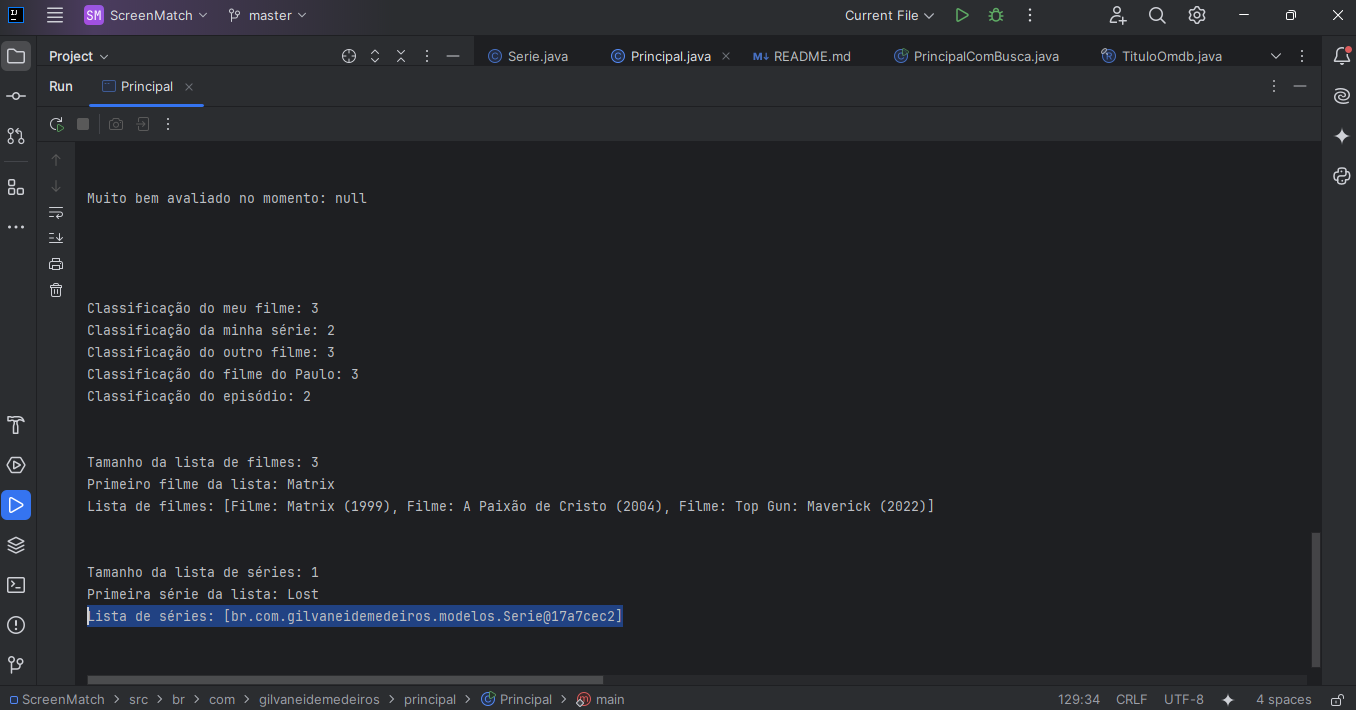Print console output
The image size is (1356, 710).
56,264
